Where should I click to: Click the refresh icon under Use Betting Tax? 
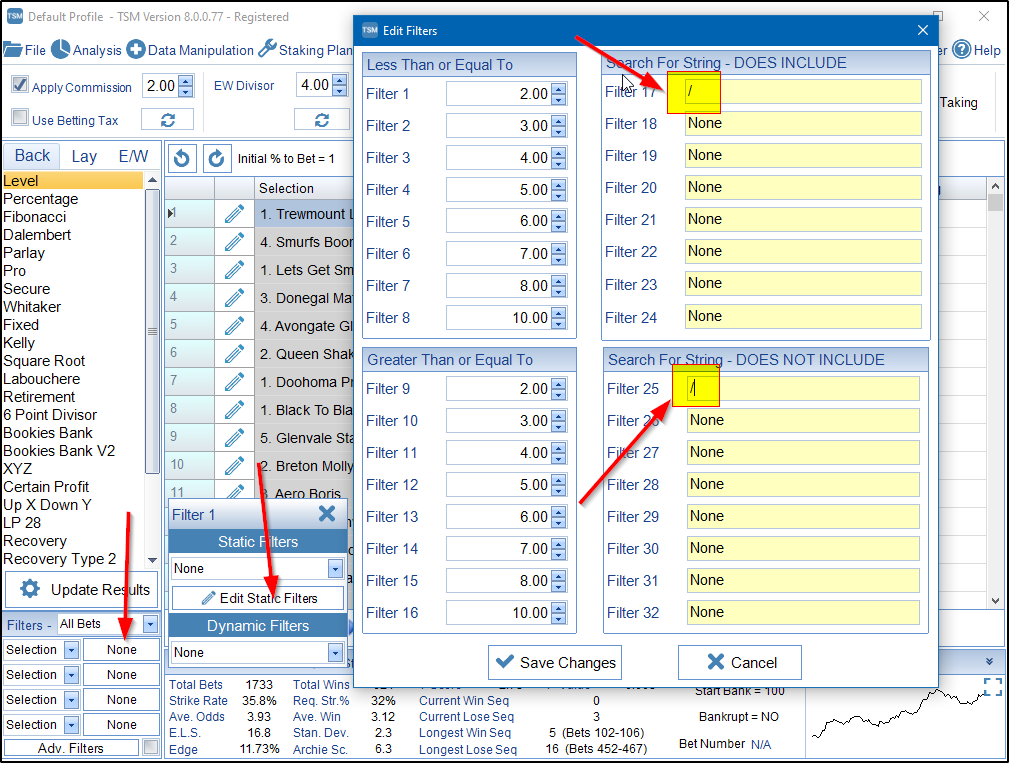click(x=167, y=120)
